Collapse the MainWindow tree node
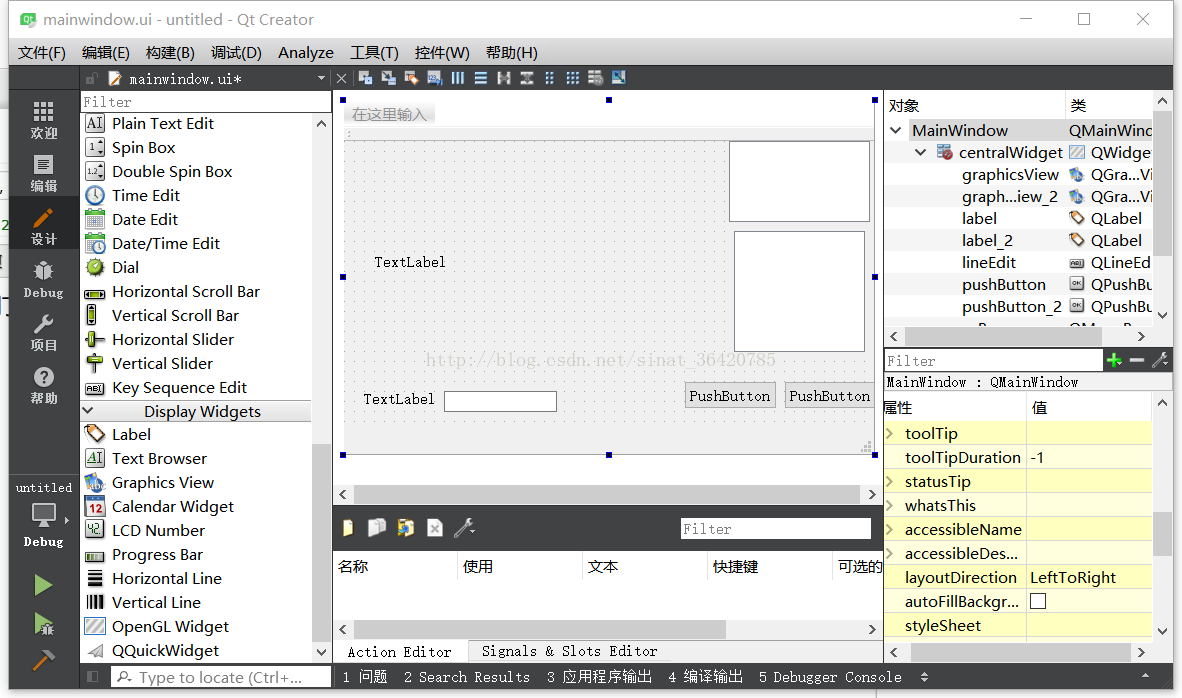 click(x=896, y=130)
